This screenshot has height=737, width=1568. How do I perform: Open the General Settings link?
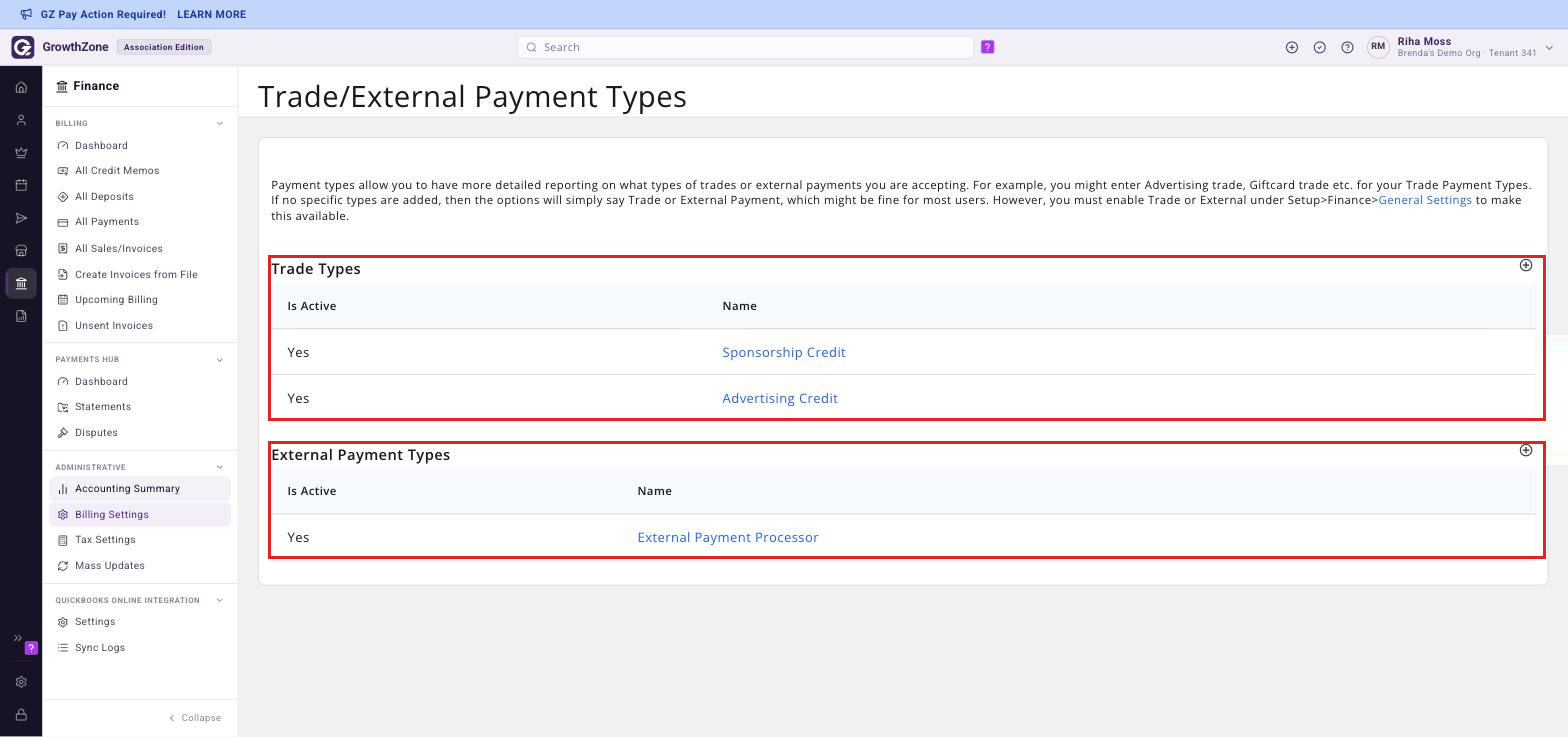coord(1425,200)
